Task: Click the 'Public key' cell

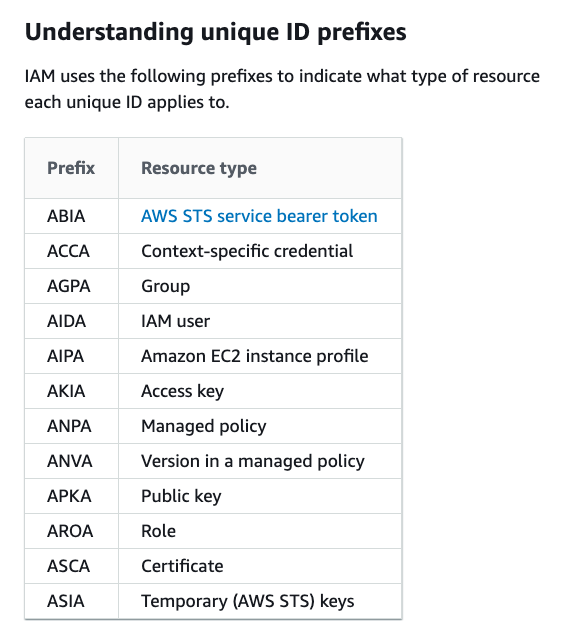Action: pos(260,496)
